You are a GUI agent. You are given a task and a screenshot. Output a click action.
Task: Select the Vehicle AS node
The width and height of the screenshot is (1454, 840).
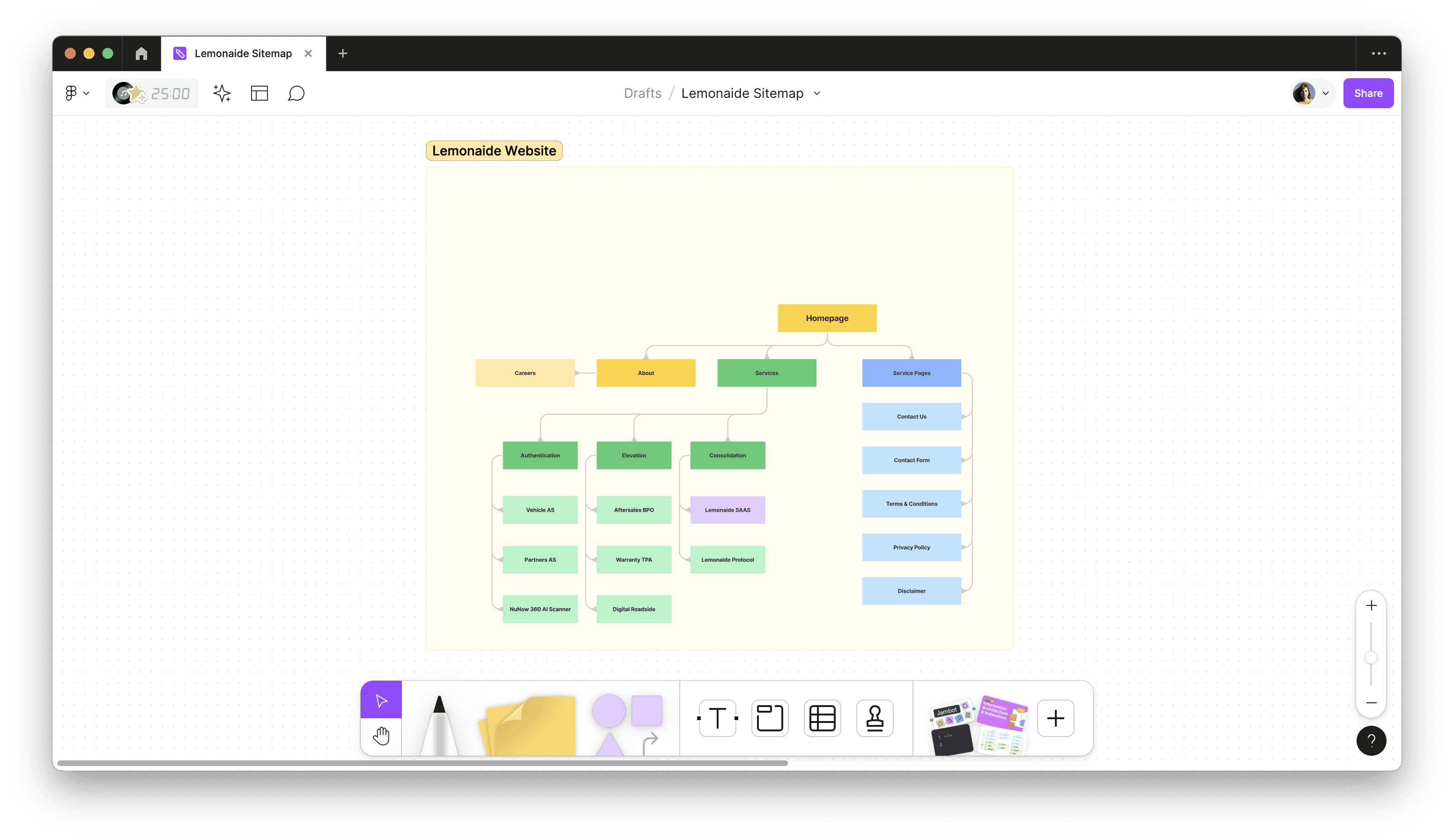tap(540, 510)
